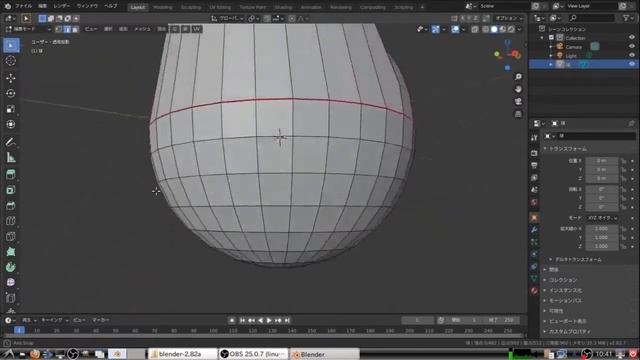This screenshot has width=640, height=360.
Task: Open the timeline キーイング menu
Action: (54, 320)
